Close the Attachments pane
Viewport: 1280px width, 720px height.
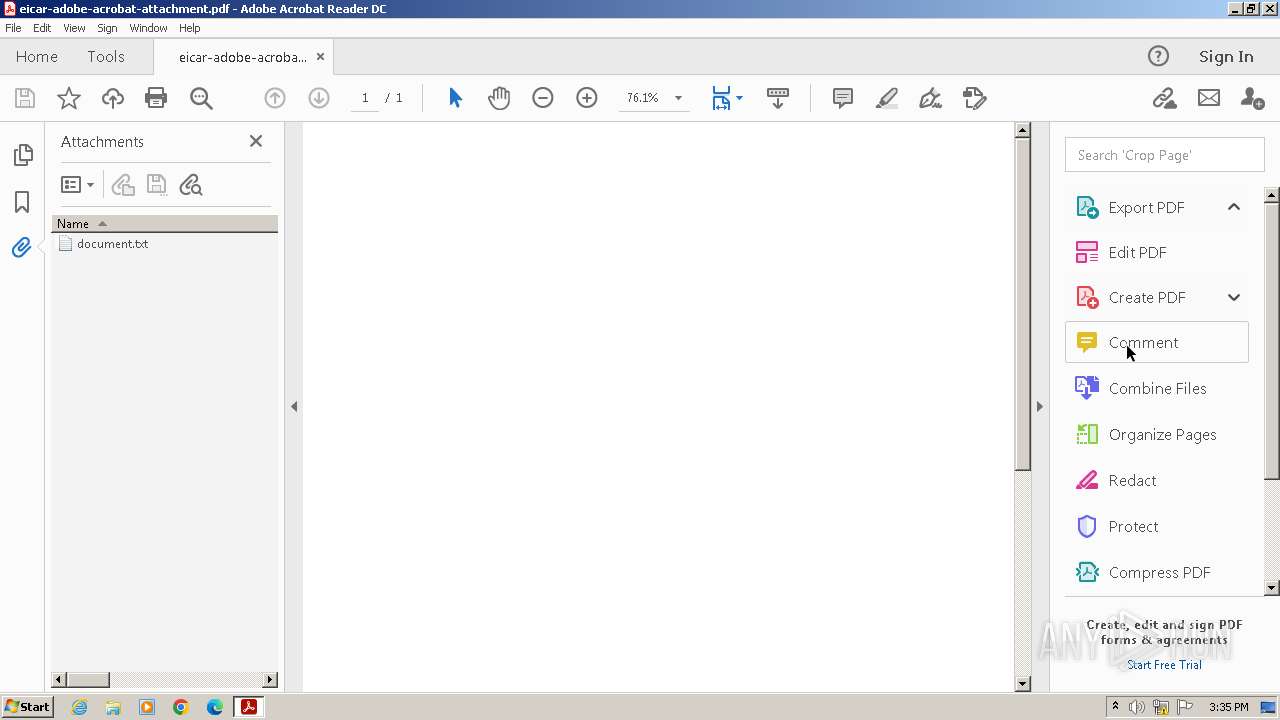pos(256,141)
